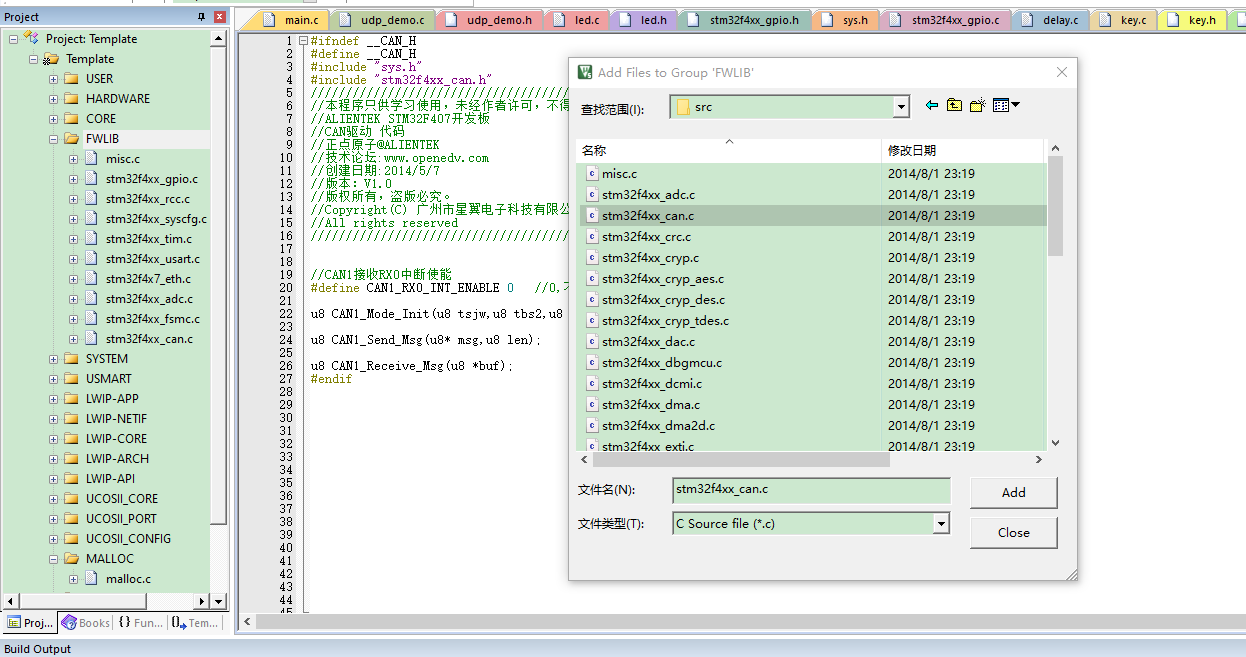The width and height of the screenshot is (1246, 657).
Task: Click inside the 文件名 file name field
Action: point(810,490)
